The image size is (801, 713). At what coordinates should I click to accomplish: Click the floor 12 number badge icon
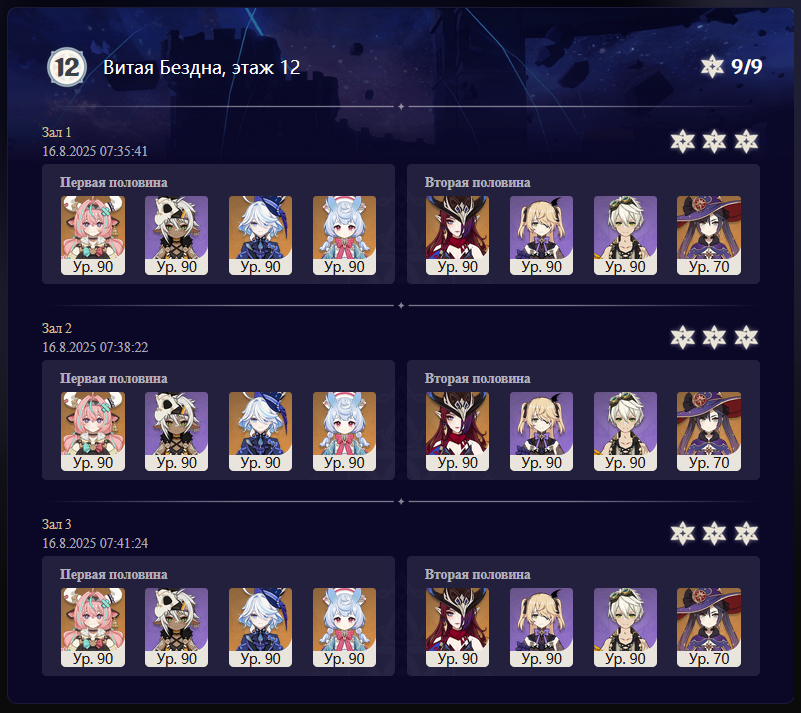67,67
